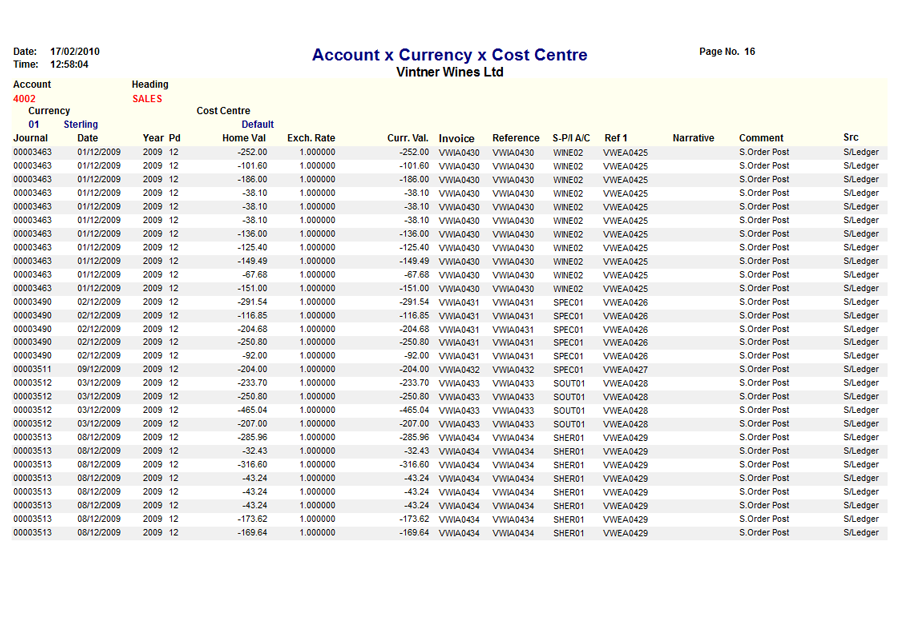Click home value -204.68

tap(252, 329)
